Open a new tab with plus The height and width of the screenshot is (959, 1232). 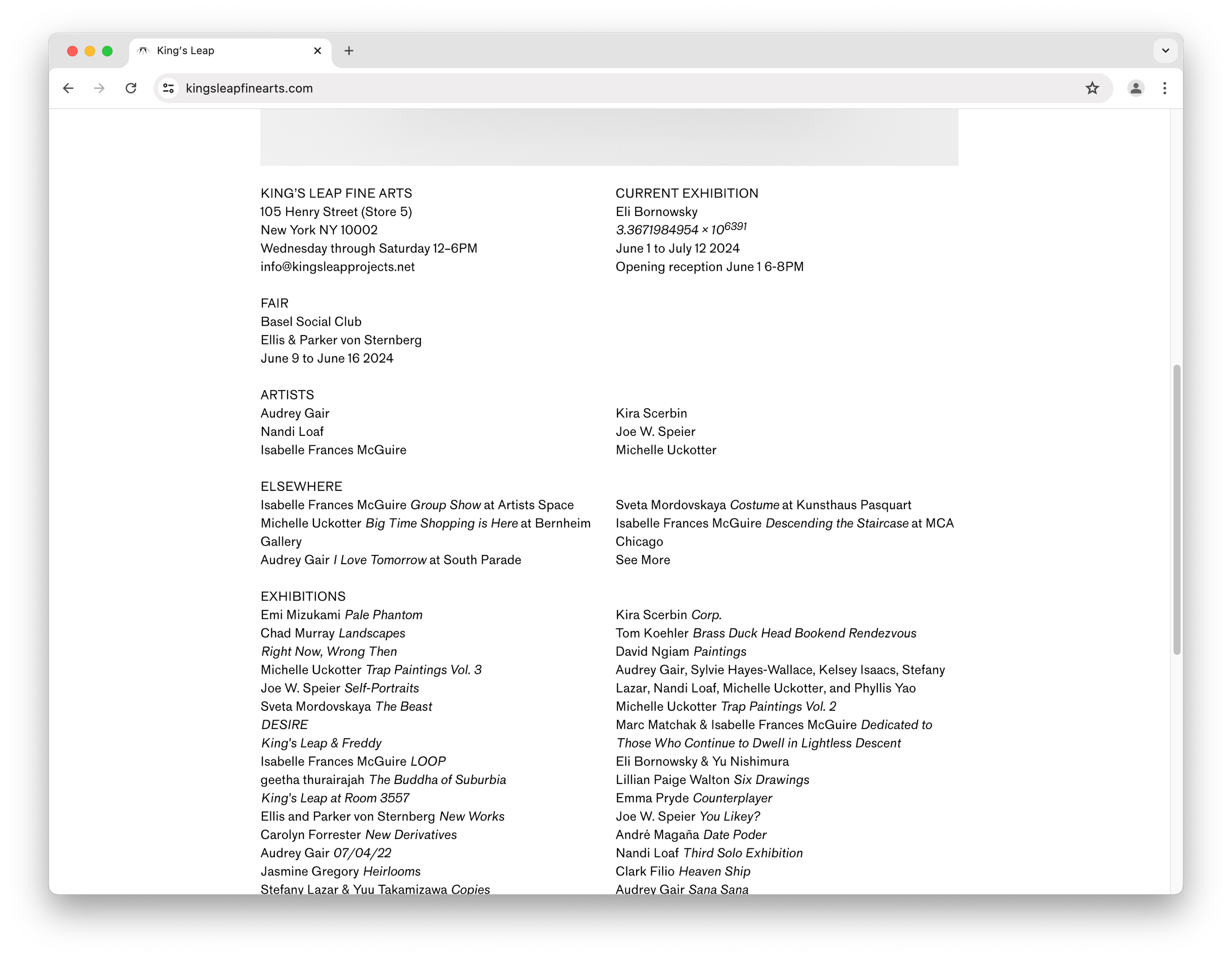[x=349, y=51]
